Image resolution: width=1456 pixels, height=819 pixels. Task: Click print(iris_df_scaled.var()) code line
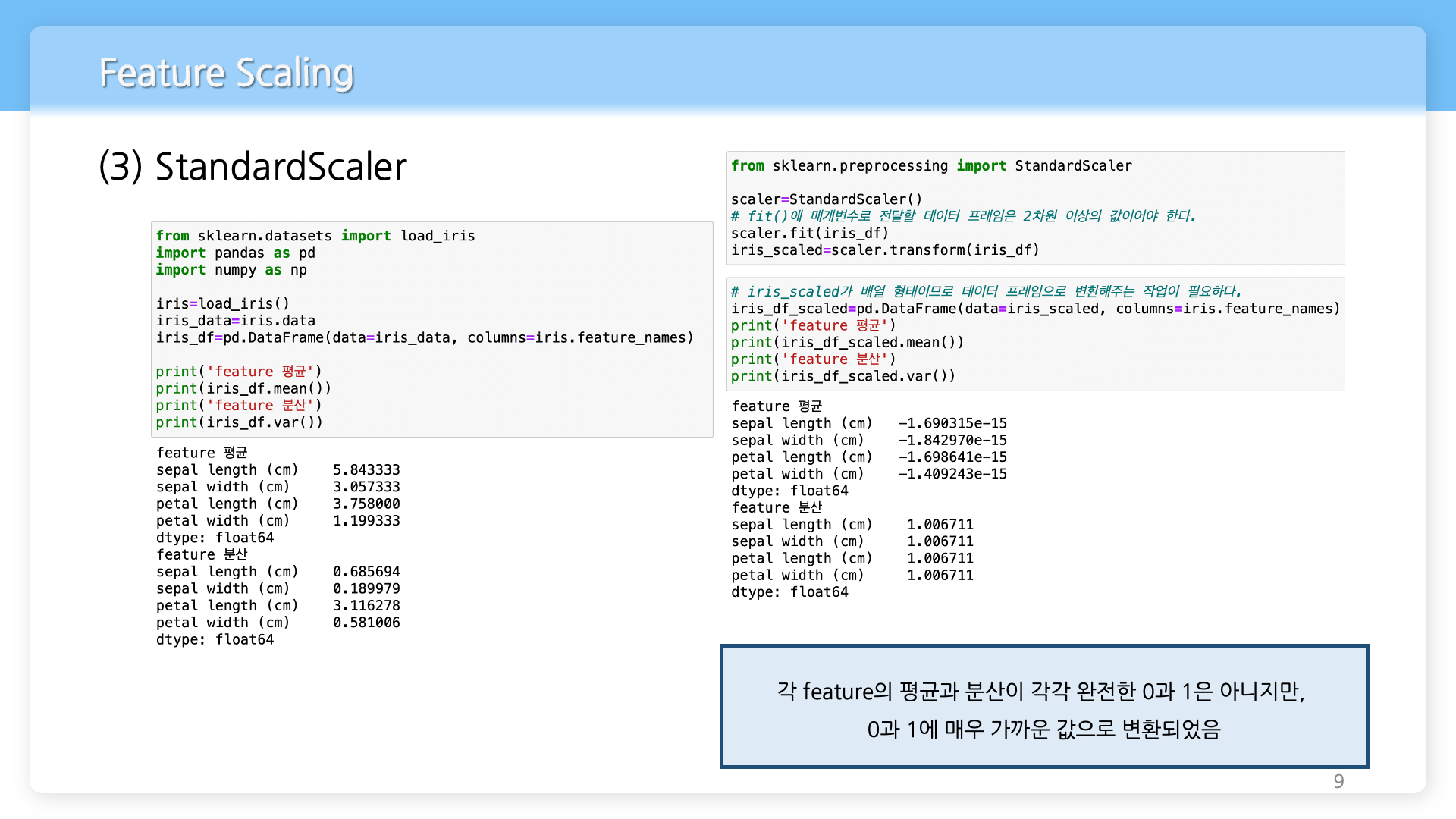click(843, 376)
